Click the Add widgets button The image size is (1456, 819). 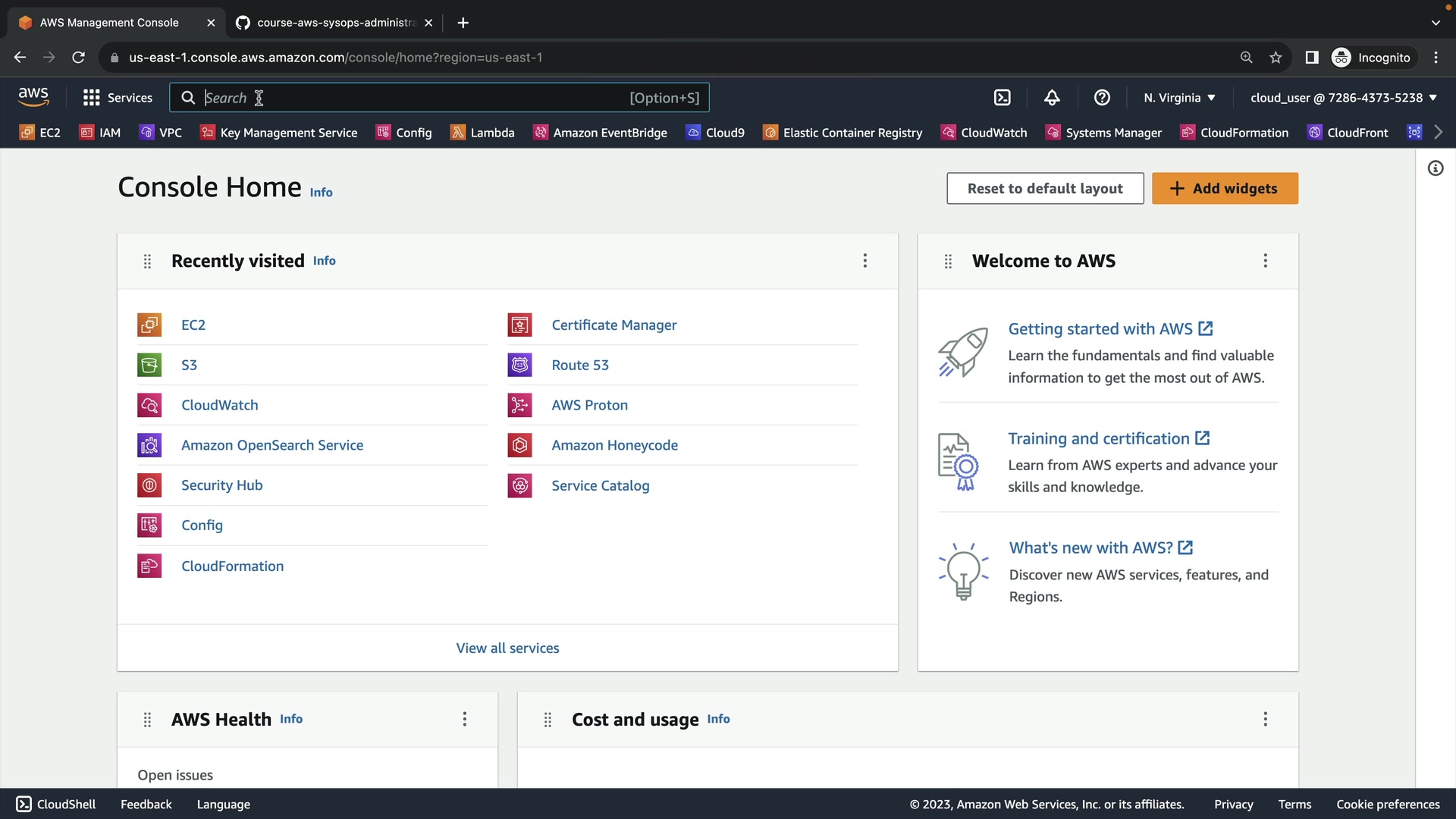pyautogui.click(x=1225, y=189)
